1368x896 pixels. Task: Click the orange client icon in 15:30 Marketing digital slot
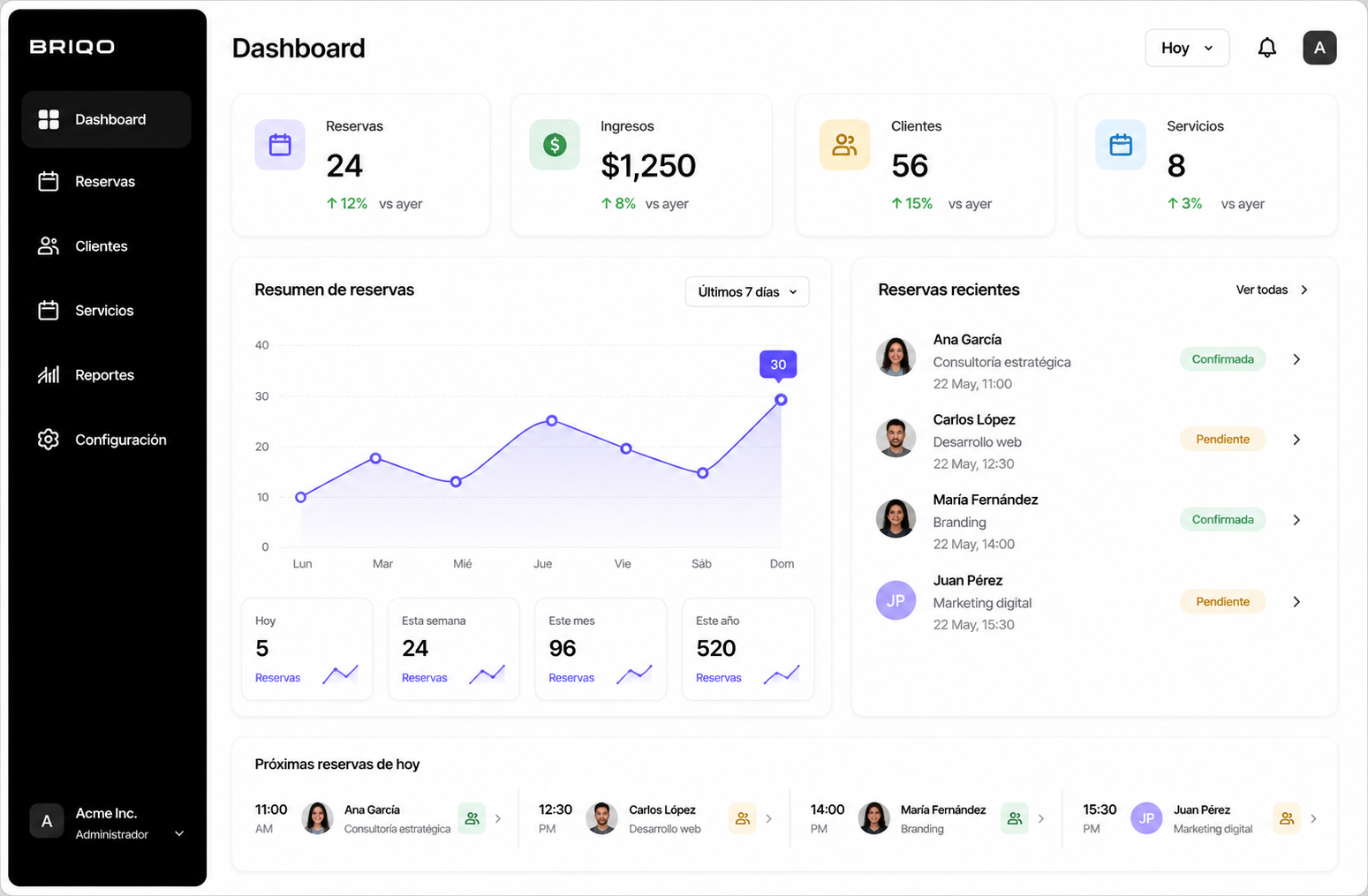point(1287,818)
